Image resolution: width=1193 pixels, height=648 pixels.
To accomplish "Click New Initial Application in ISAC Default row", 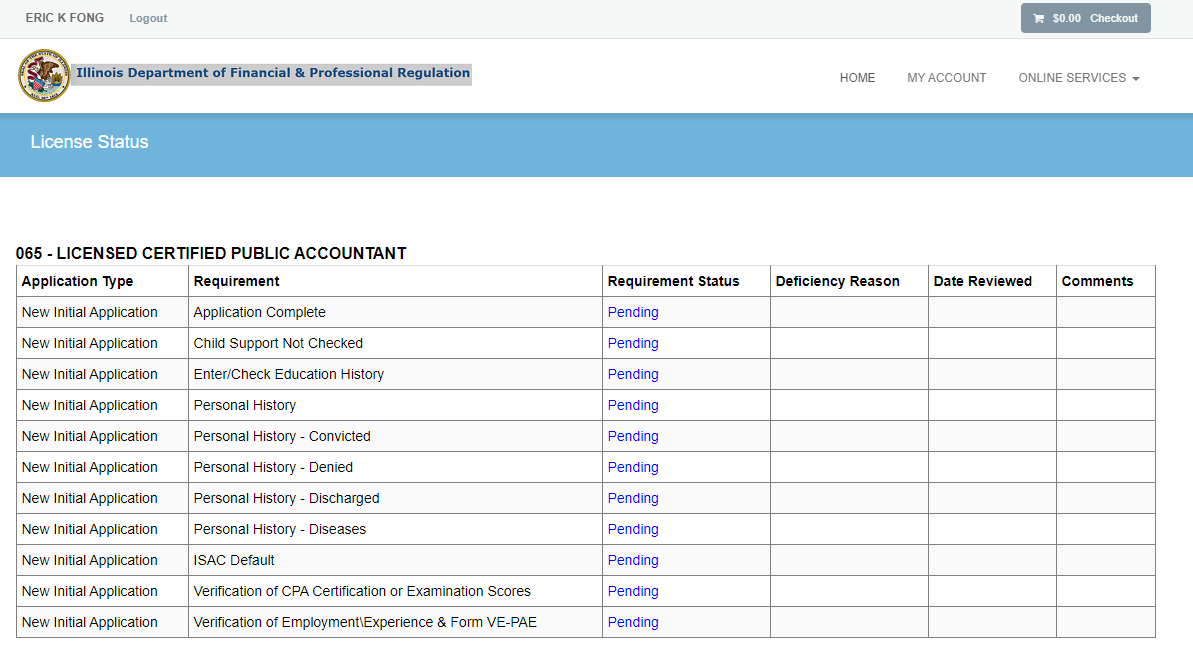I will pos(90,561).
